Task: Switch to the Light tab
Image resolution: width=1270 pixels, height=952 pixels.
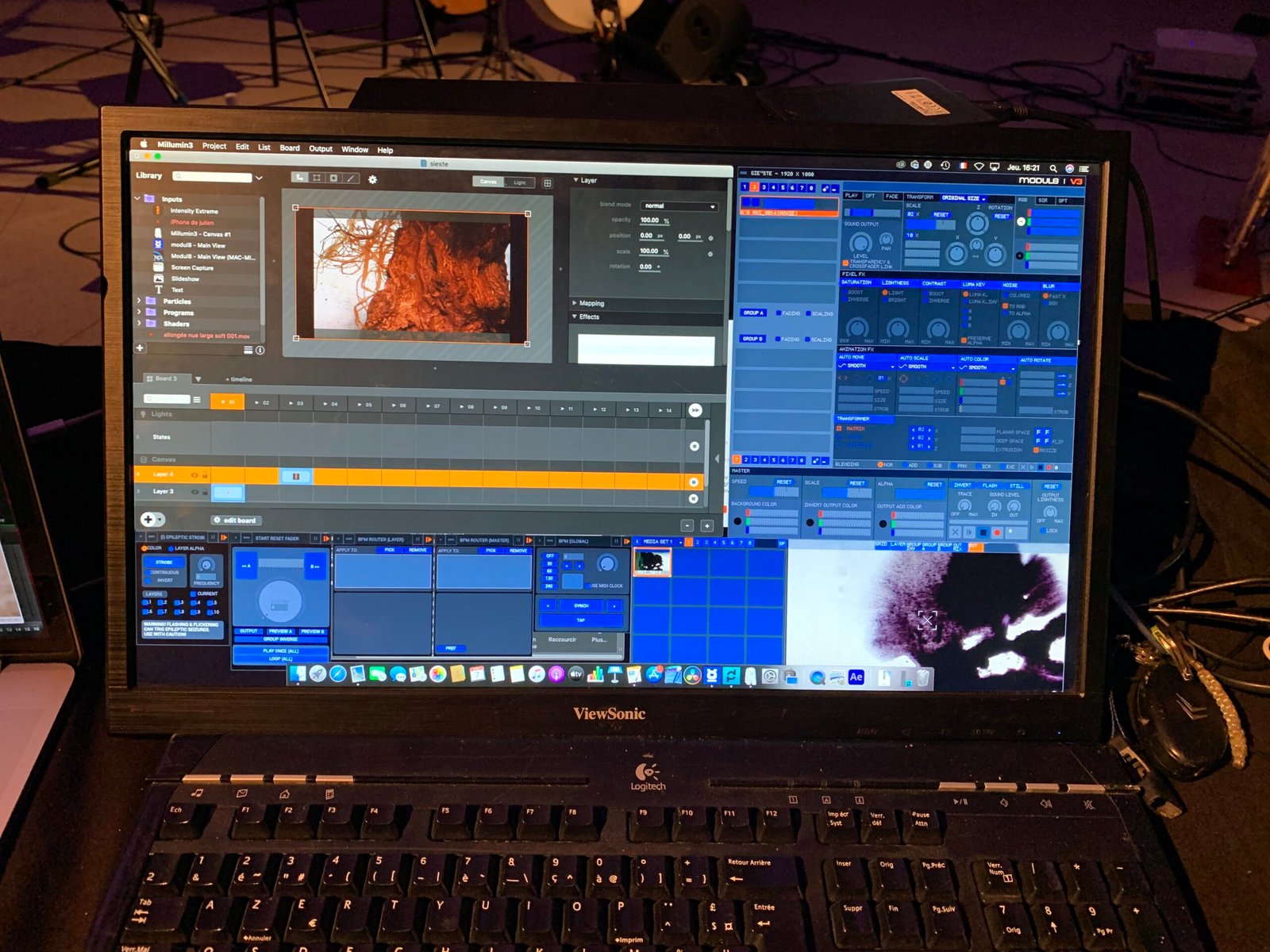Action: coord(519,182)
